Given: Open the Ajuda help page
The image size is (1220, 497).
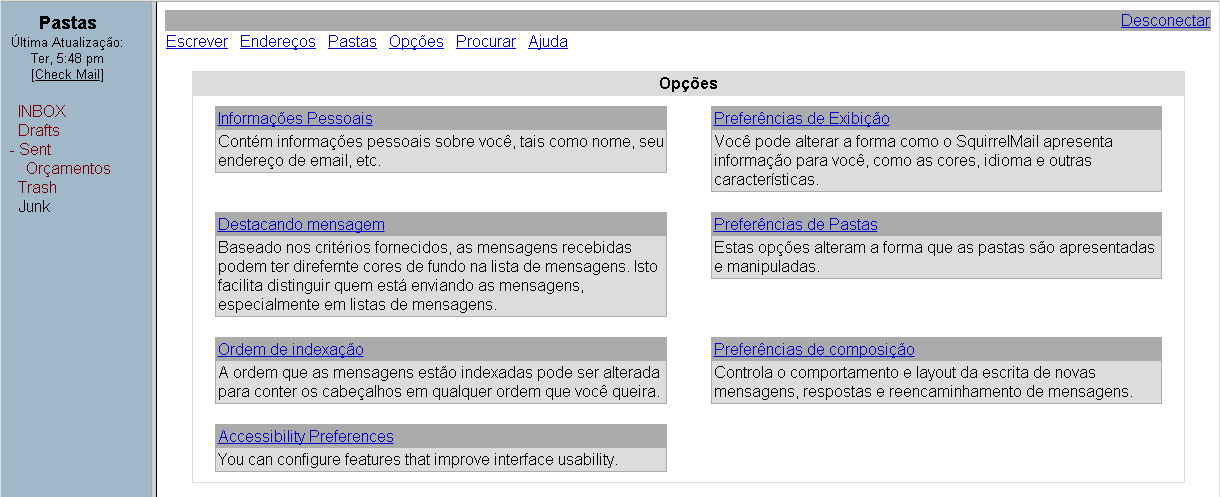Looking at the screenshot, I should [x=548, y=42].
